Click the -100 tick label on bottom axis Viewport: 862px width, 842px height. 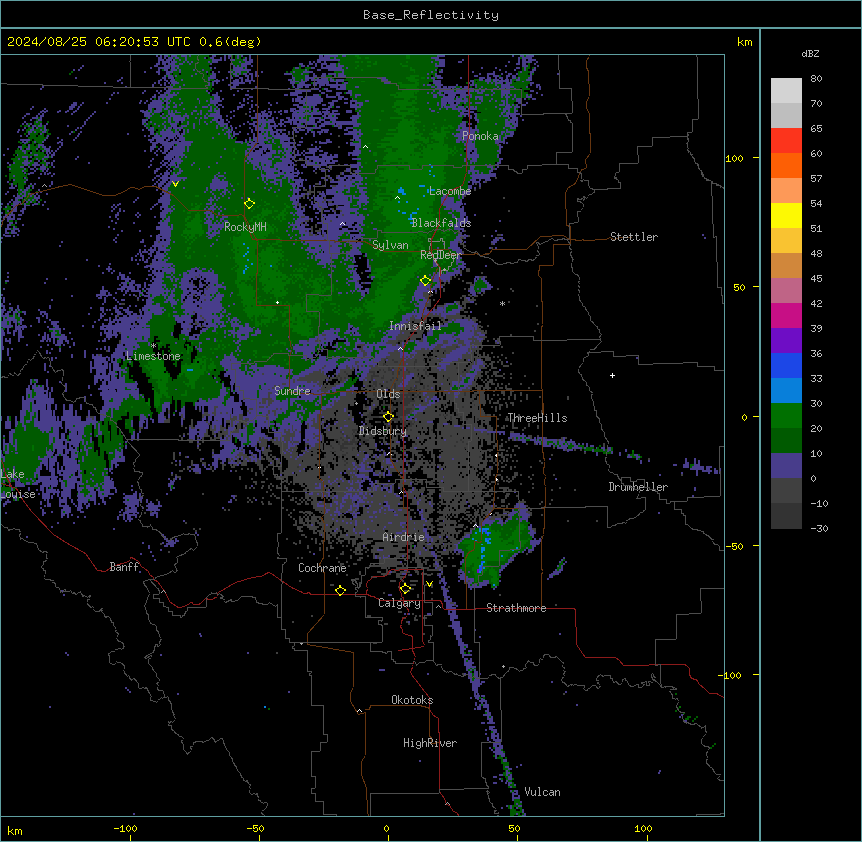tap(125, 828)
